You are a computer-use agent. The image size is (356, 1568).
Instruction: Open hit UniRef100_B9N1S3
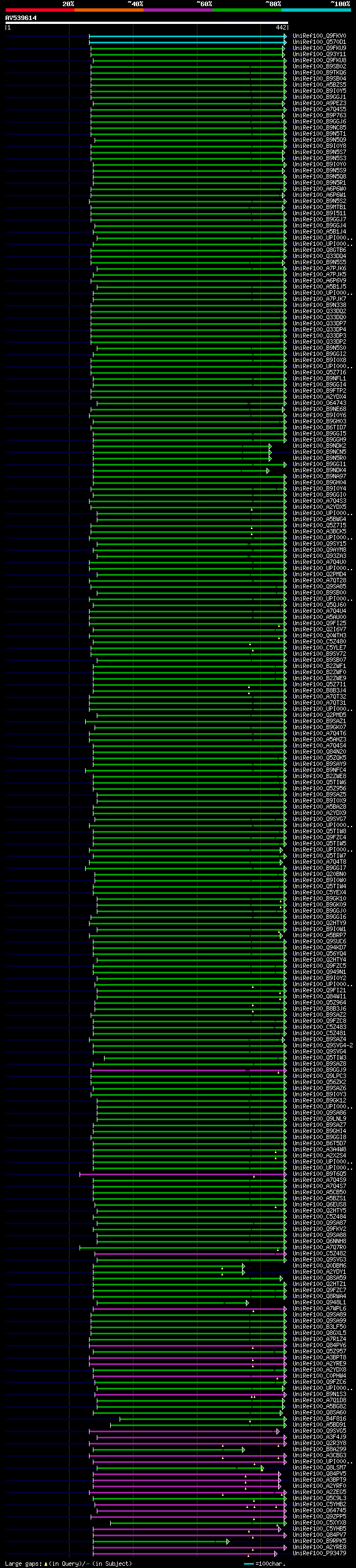point(319,1394)
